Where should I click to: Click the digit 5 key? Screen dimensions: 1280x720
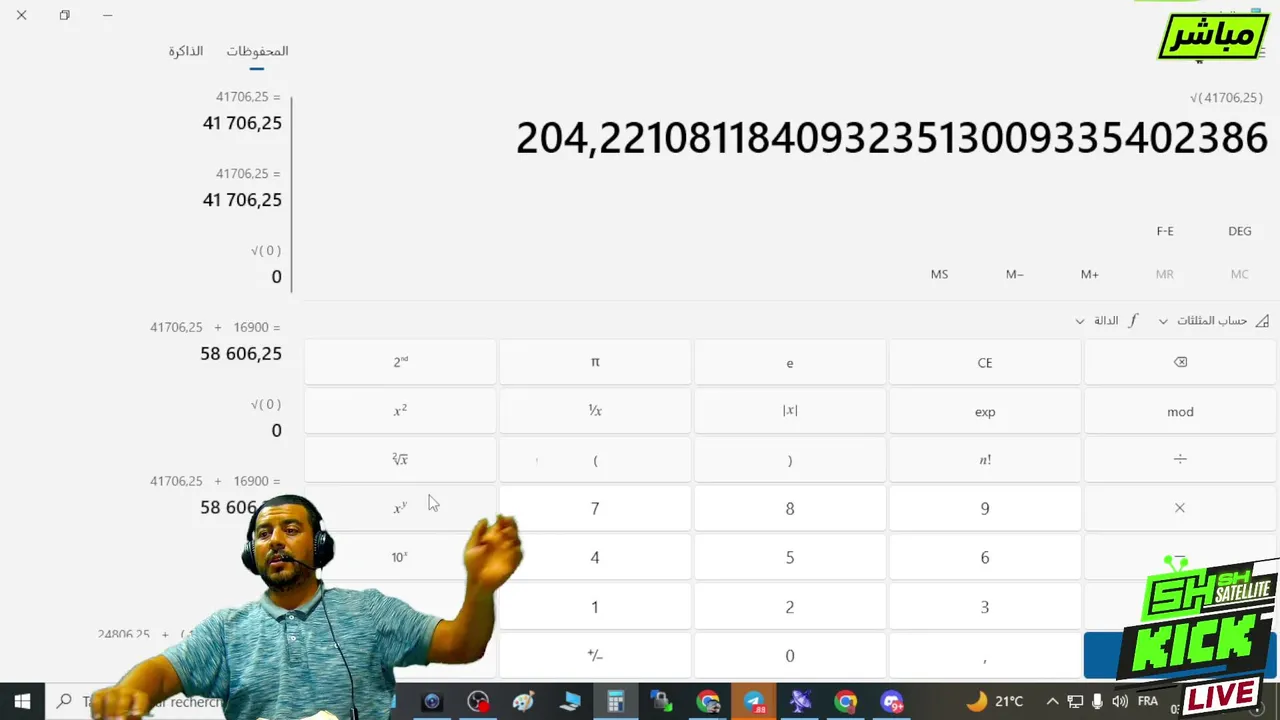(x=790, y=557)
